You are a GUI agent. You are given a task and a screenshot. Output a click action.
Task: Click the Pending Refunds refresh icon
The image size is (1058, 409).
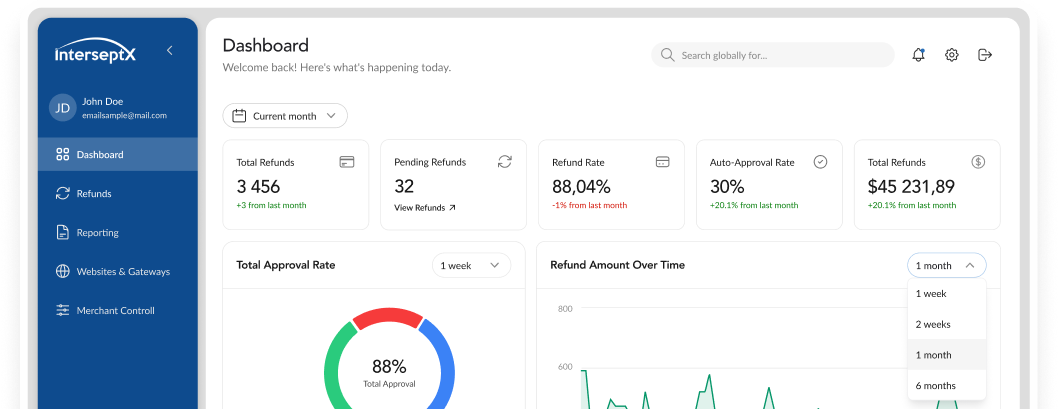[505, 162]
